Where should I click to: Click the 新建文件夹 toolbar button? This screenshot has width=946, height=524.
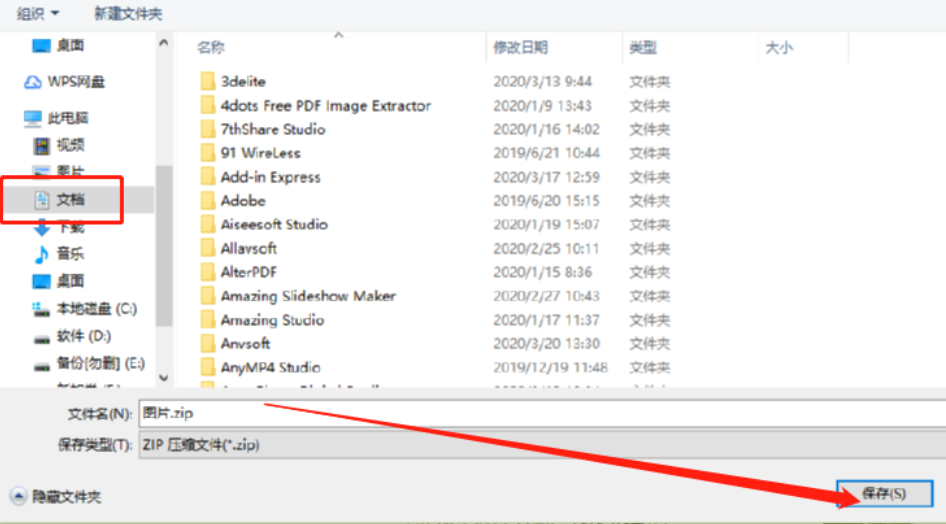(x=127, y=13)
